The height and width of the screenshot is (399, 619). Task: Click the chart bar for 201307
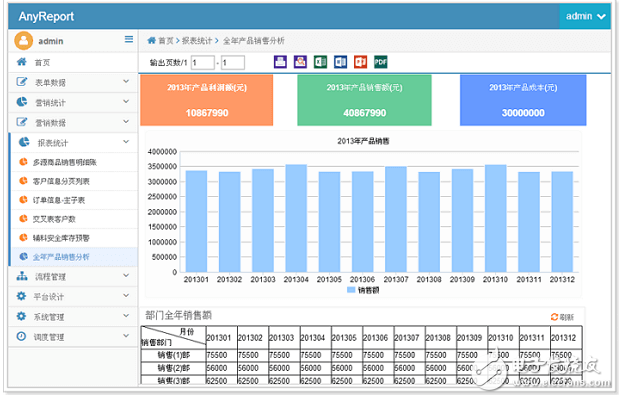tap(396, 219)
